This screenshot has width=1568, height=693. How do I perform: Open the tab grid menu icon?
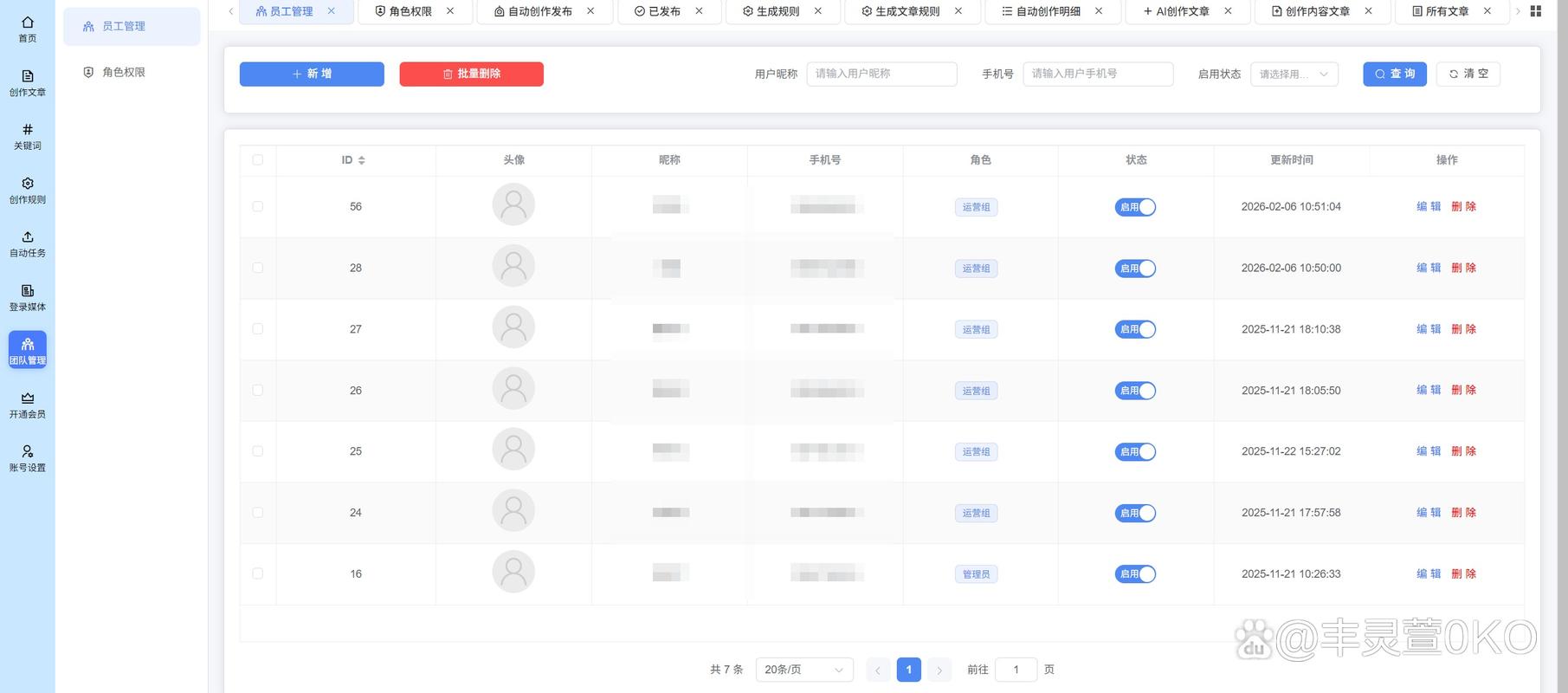[1536, 11]
